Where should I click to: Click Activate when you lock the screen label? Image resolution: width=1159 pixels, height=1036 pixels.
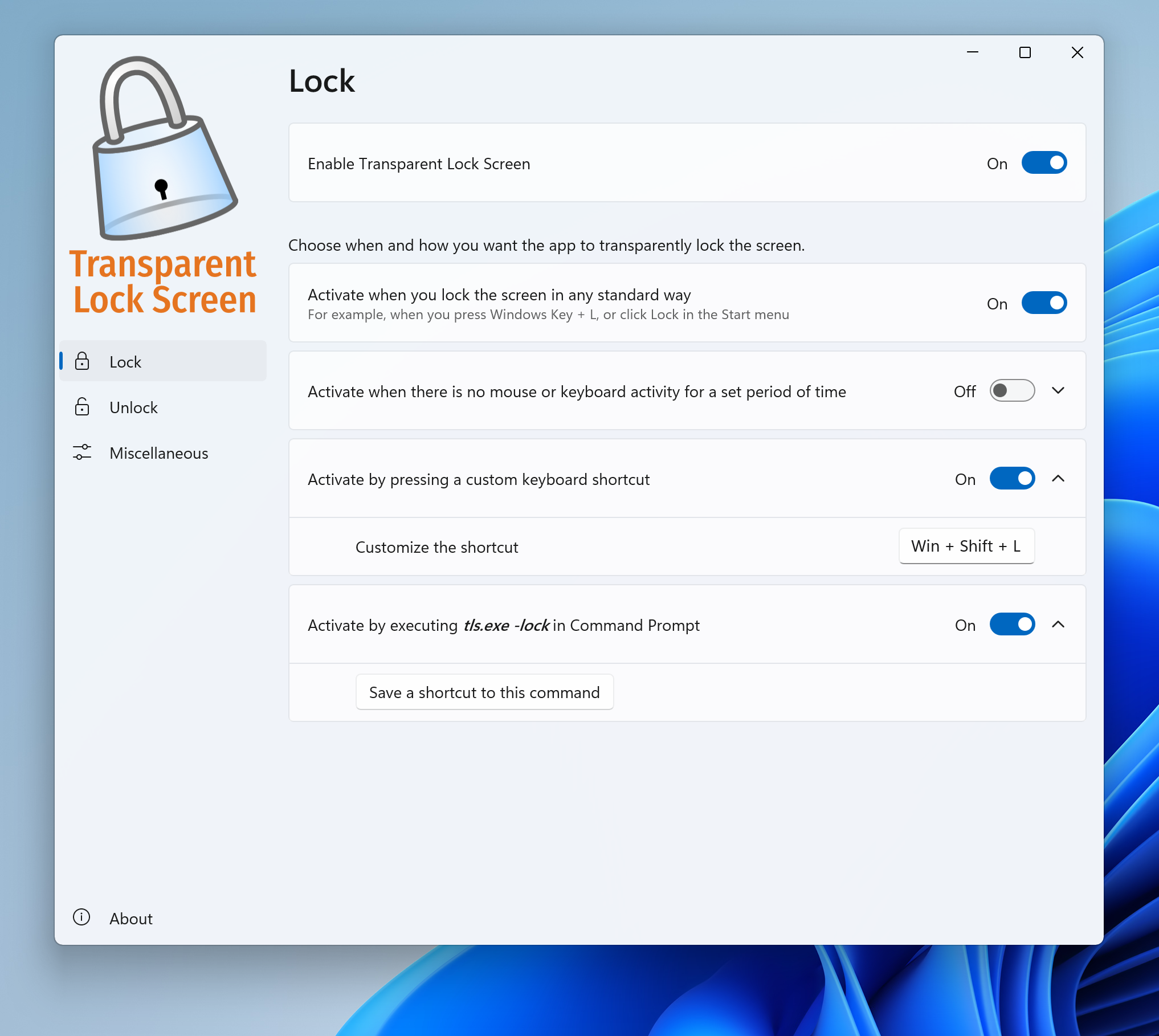coord(499,295)
